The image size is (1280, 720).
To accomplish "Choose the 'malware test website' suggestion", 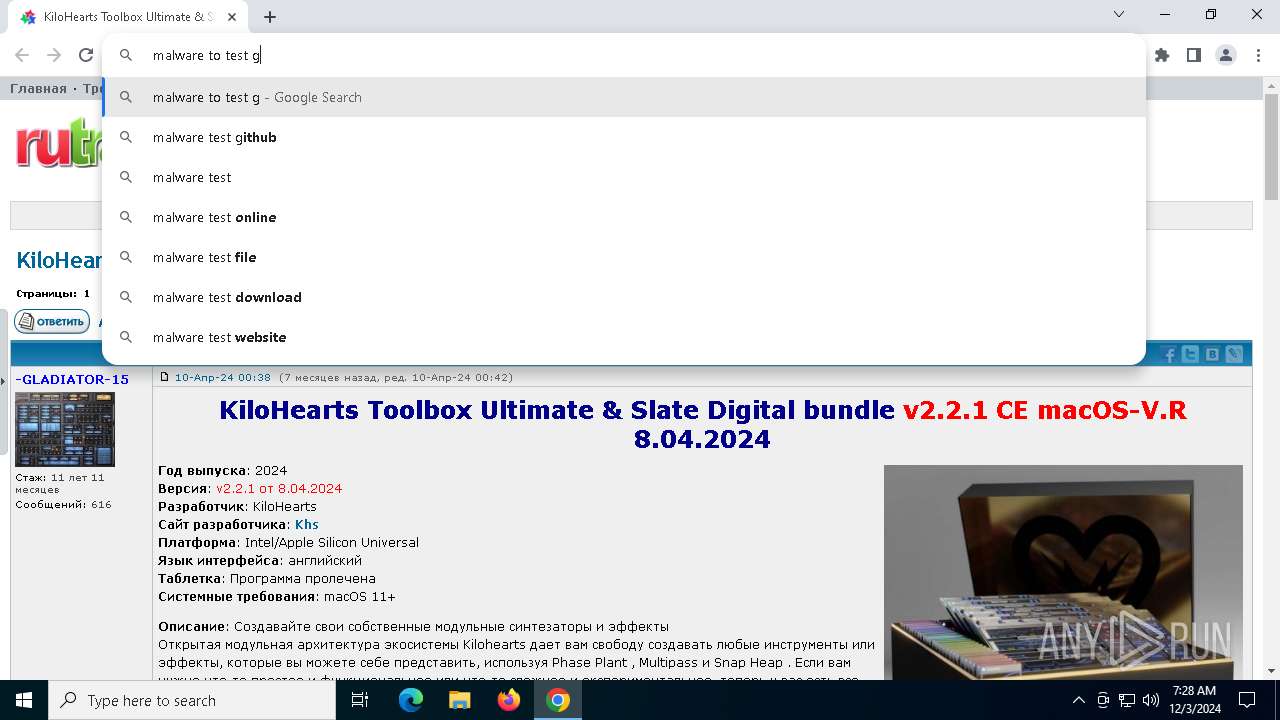I will [624, 337].
